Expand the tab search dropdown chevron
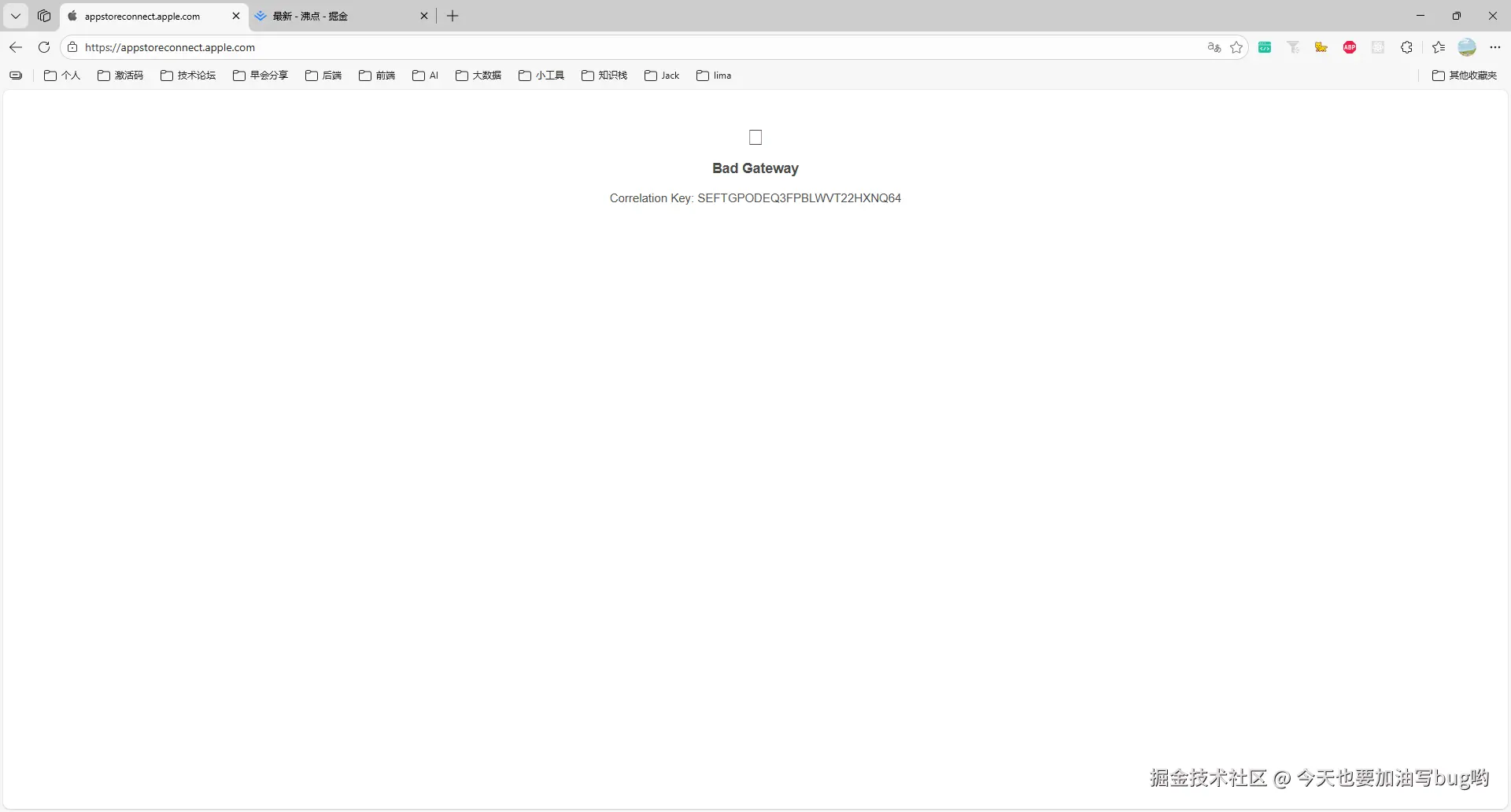 tap(16, 16)
